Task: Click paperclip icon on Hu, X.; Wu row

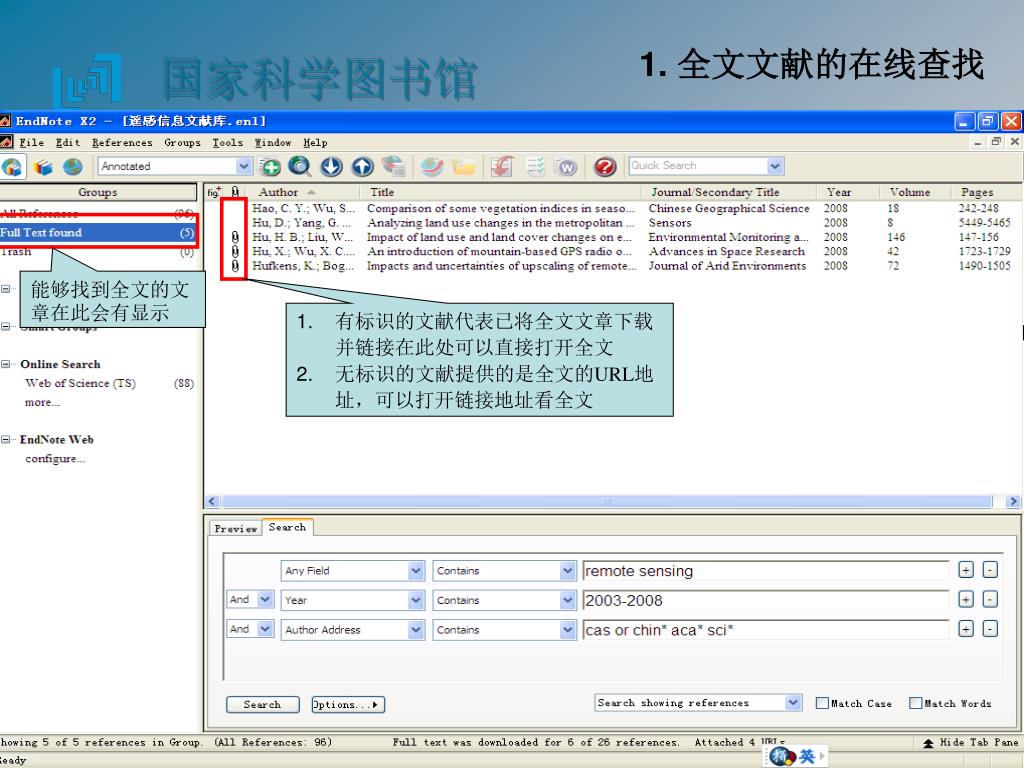Action: click(x=235, y=251)
